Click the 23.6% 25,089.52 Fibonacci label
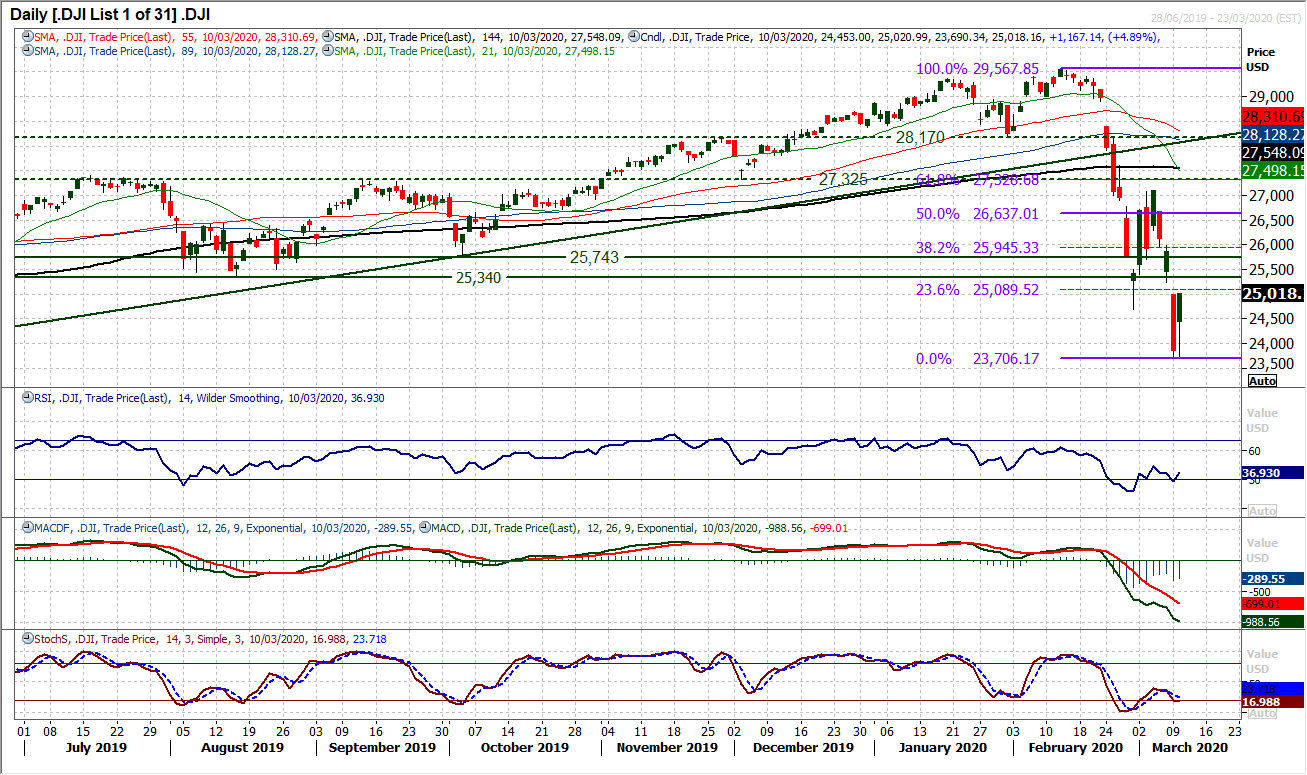This screenshot has width=1307, height=775. click(x=979, y=290)
